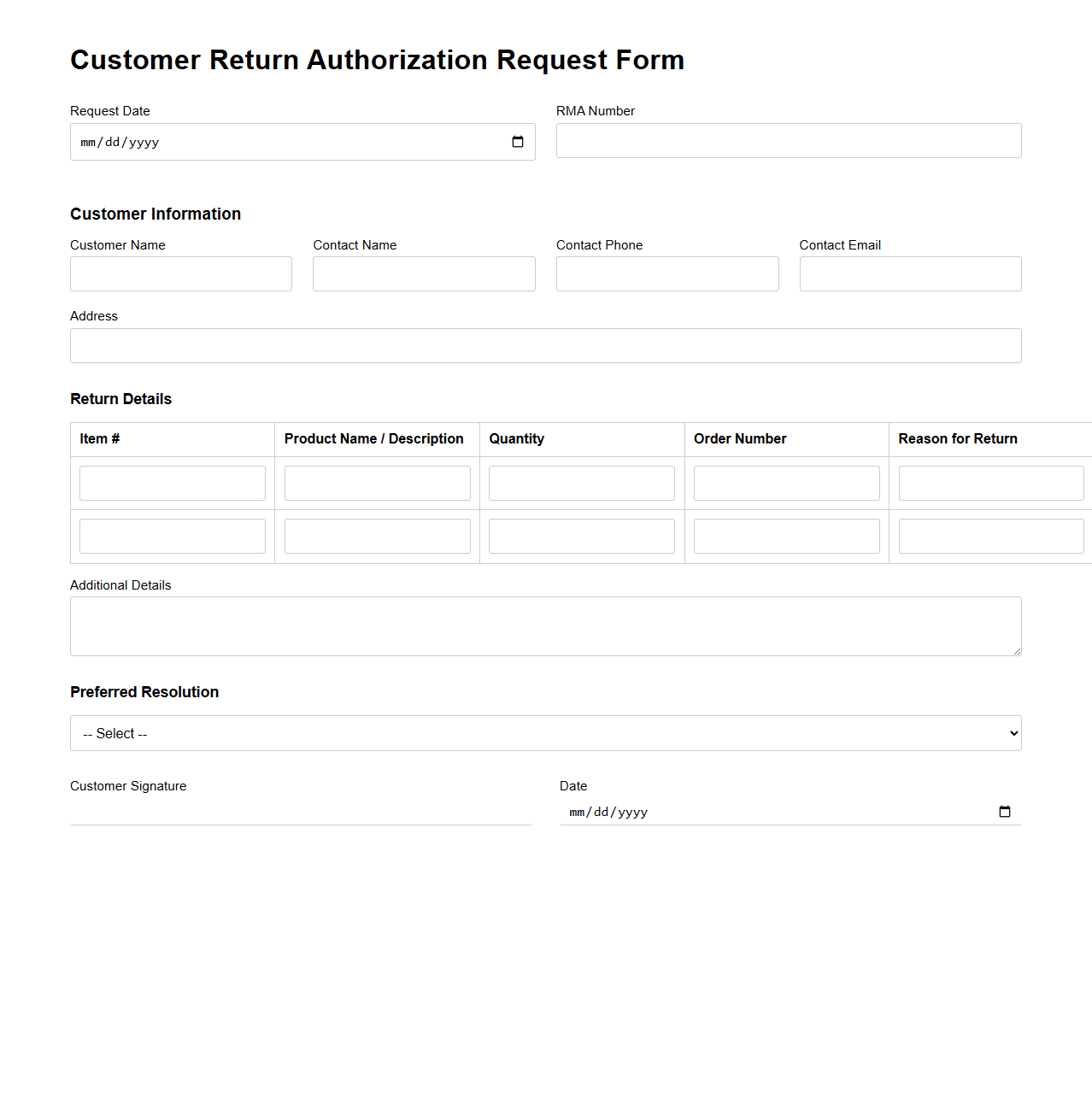
Task: Focus the Additional Details text area
Action: [545, 625]
